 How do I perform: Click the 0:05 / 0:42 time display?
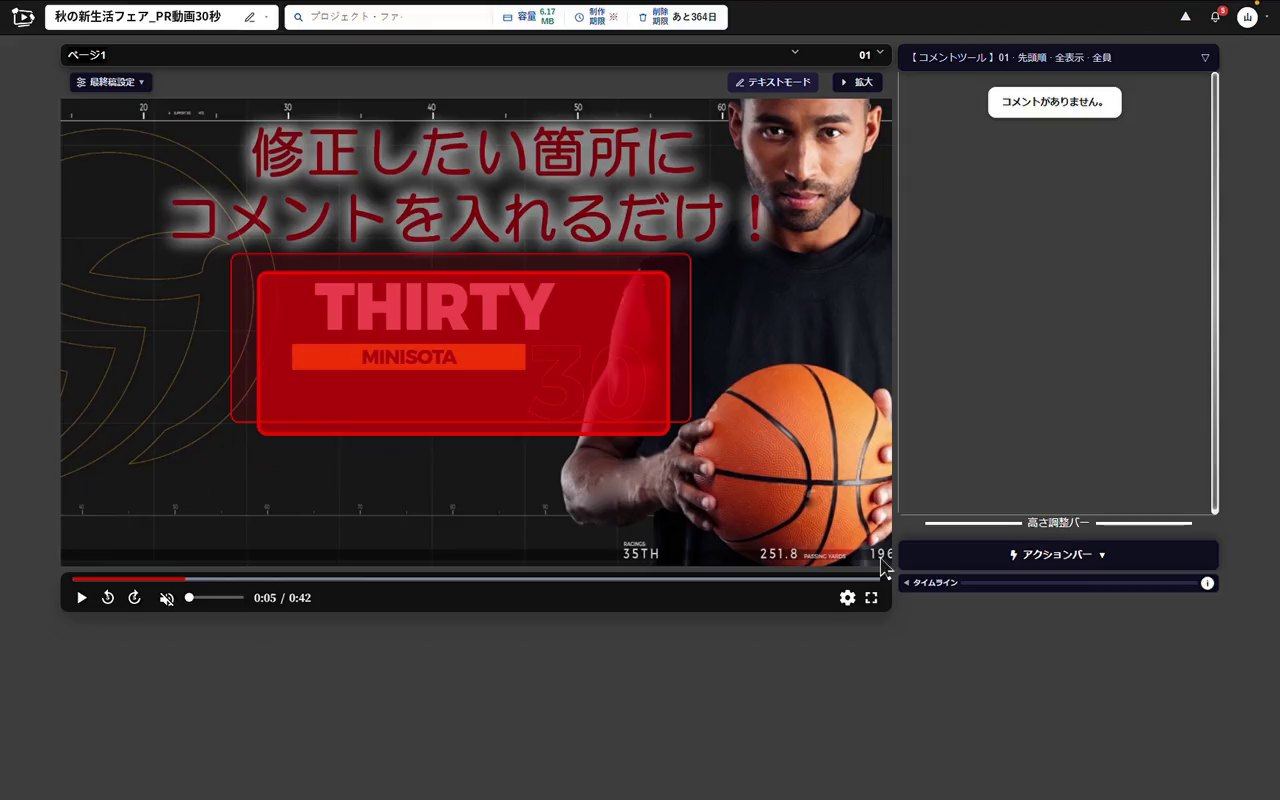coord(282,598)
